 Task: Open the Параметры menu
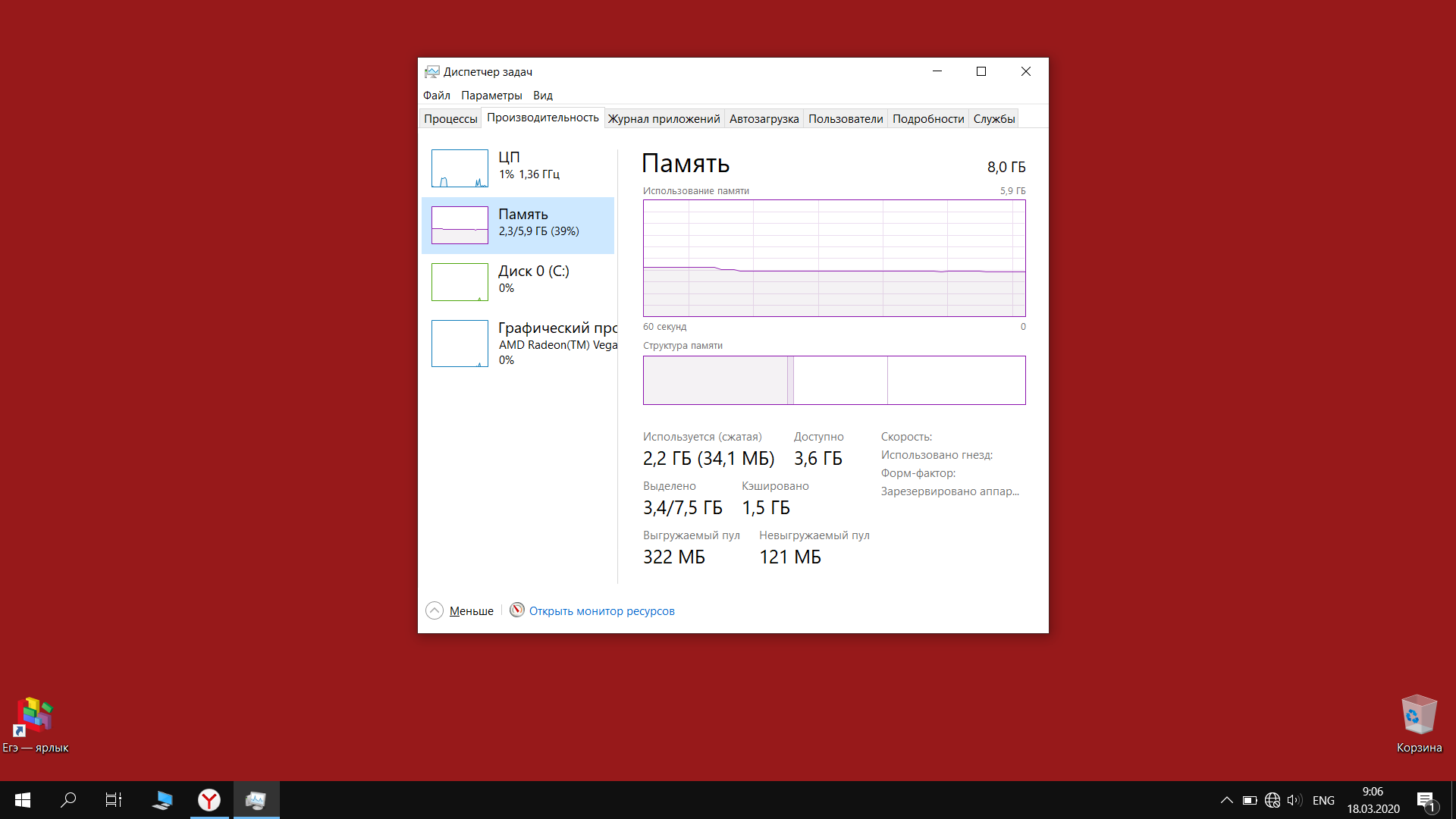tap(491, 96)
